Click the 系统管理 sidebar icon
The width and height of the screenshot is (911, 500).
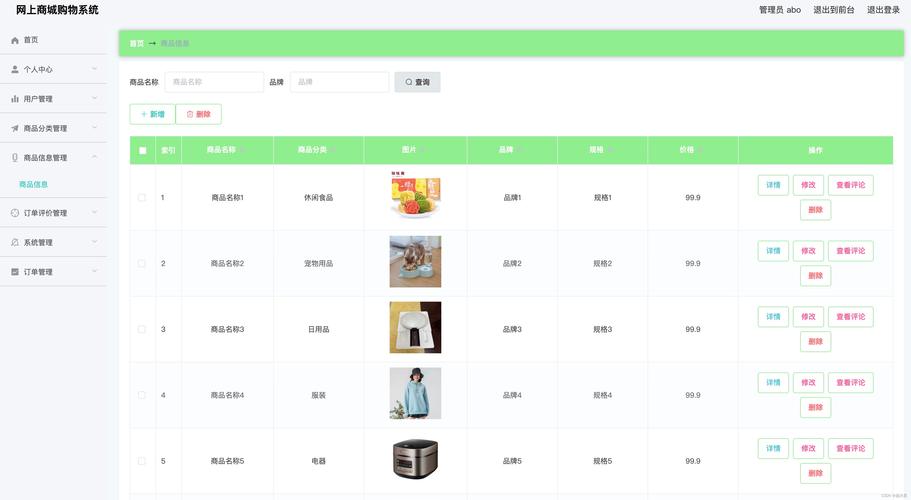pos(15,242)
